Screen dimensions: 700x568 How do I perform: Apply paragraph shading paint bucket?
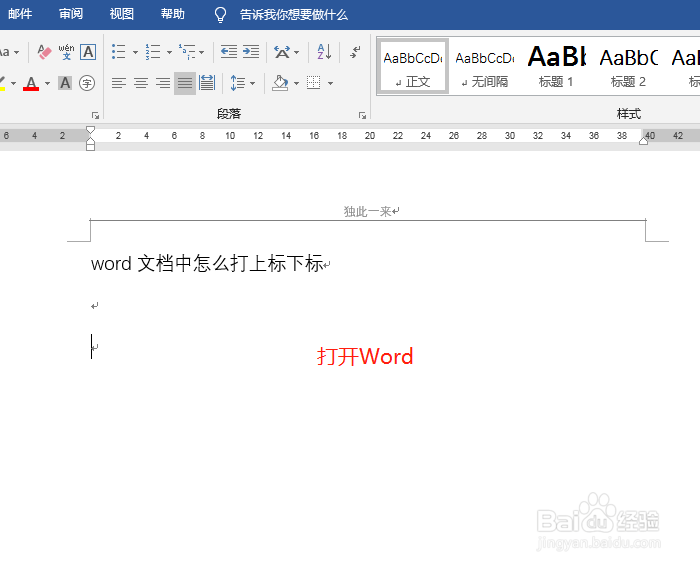point(280,83)
